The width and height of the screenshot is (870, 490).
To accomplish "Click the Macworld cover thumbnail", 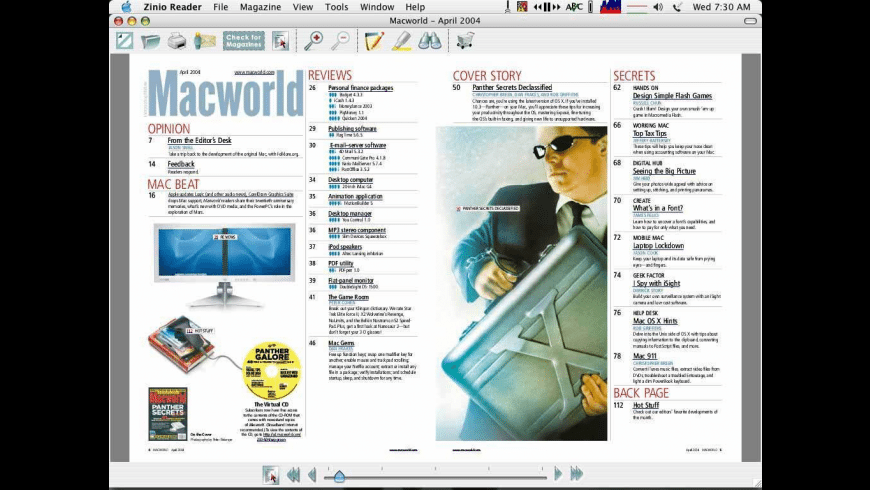I will [x=168, y=414].
